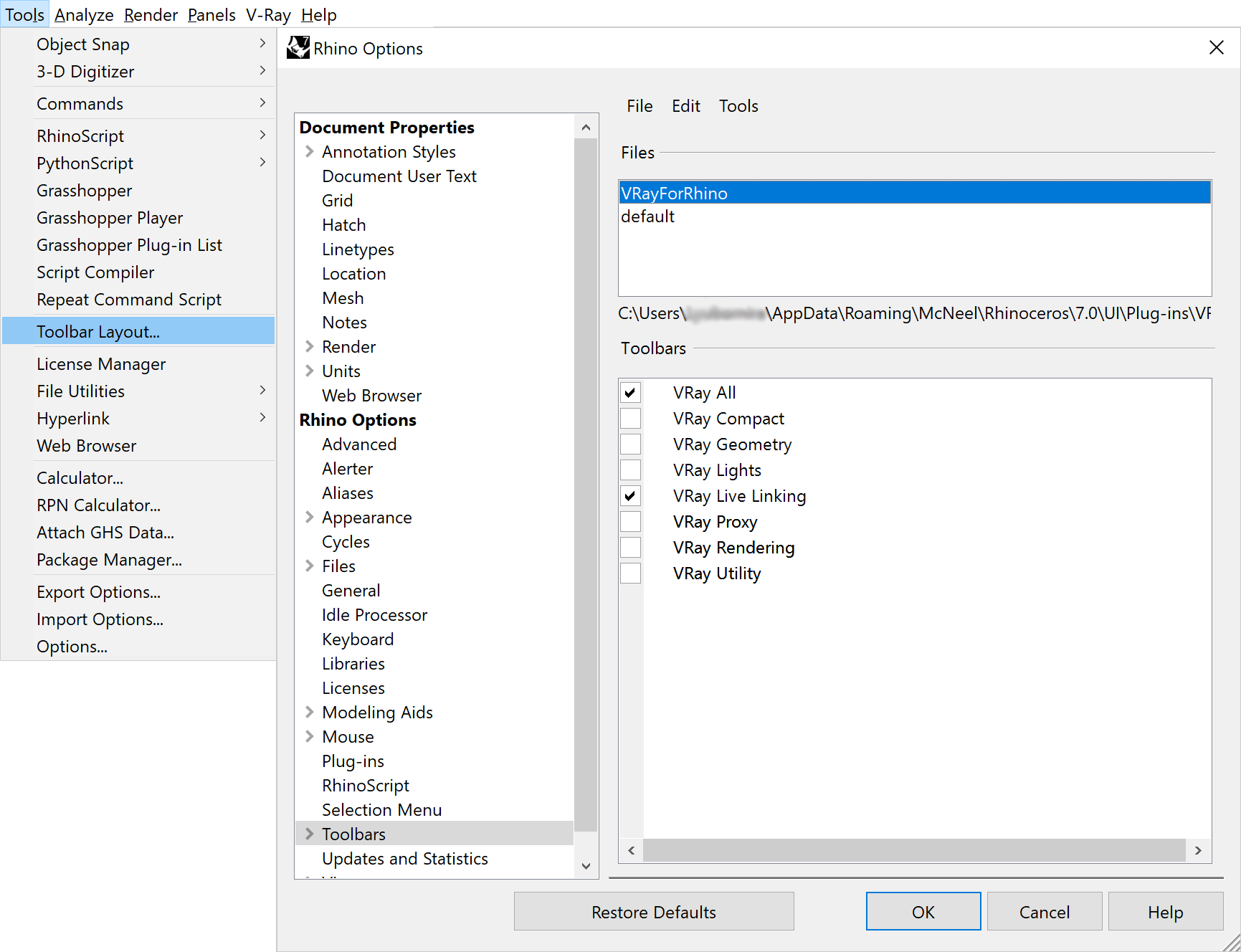This screenshot has height=952, width=1241.
Task: Expand the Render tree node
Action: tap(309, 346)
